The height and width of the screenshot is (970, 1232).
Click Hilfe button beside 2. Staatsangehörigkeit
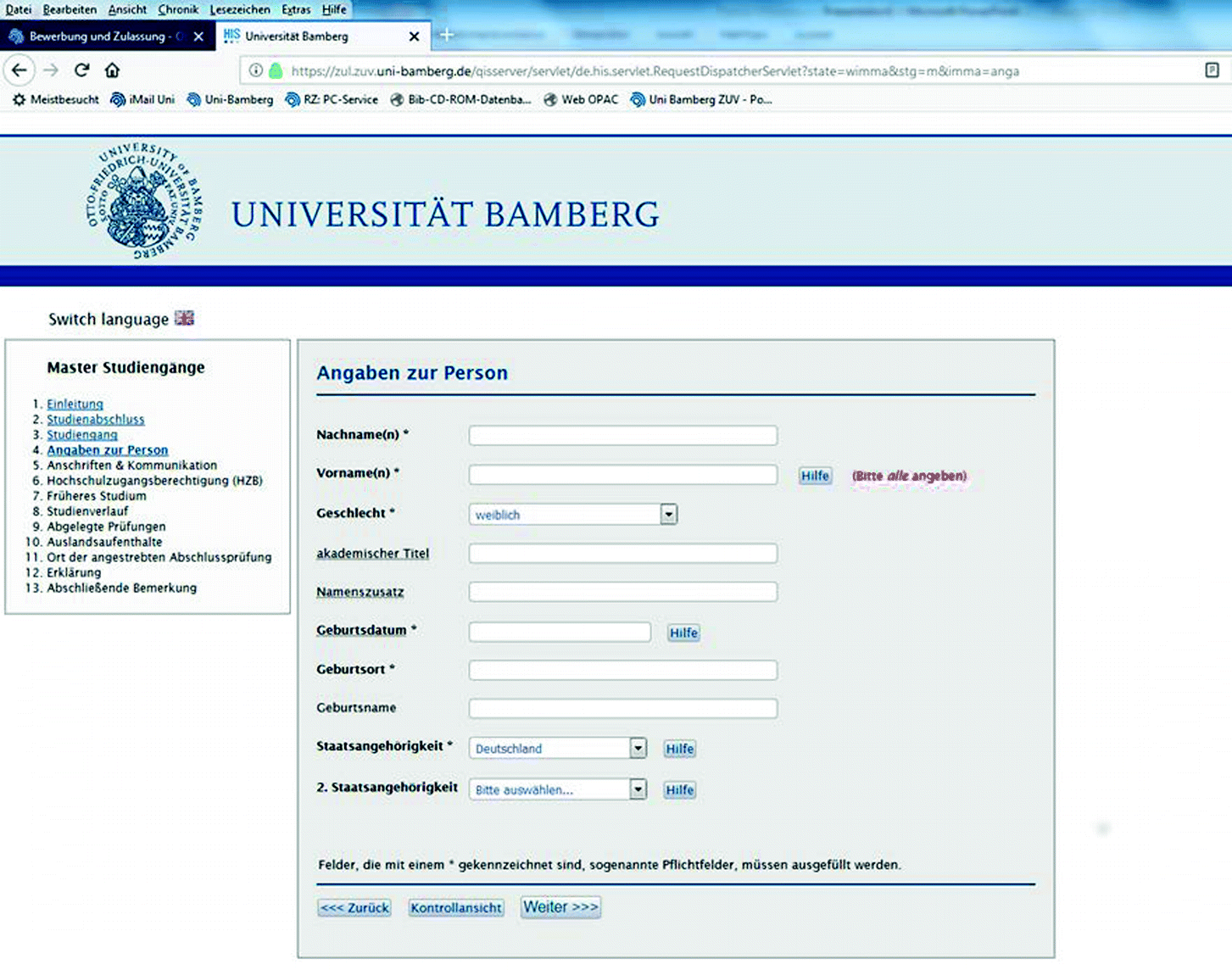click(x=680, y=789)
